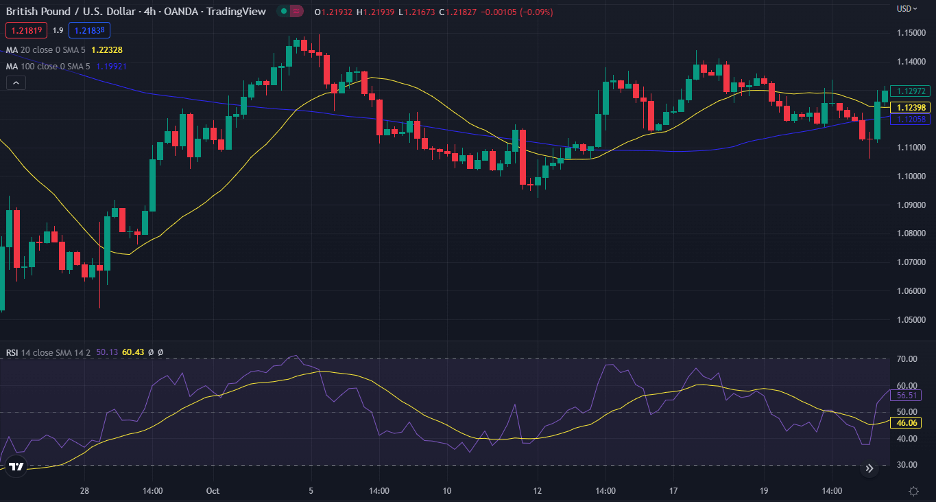Click the purple RSI 56.51 value label
This screenshot has width=936, height=502.
click(x=908, y=395)
